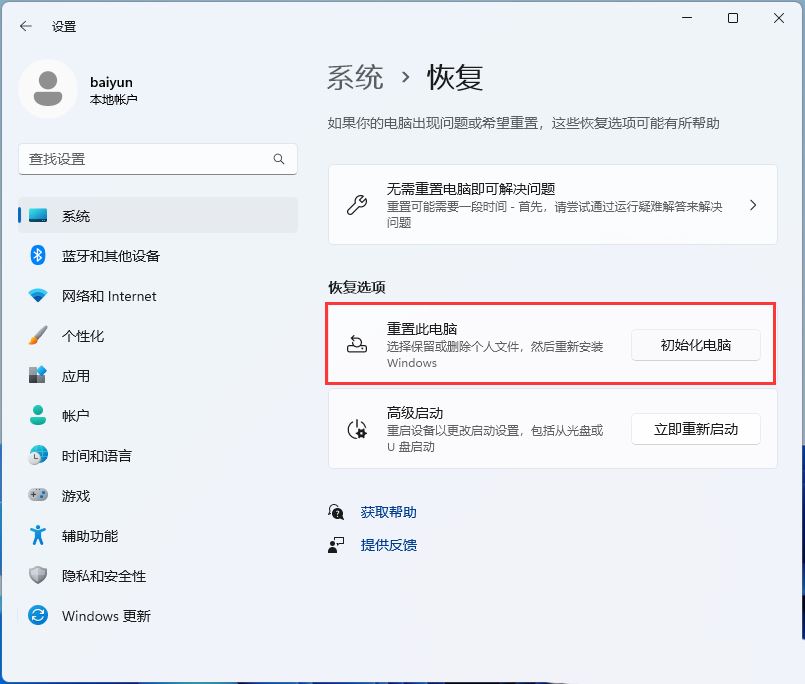Click the back arrow in Settings header

(x=26, y=26)
